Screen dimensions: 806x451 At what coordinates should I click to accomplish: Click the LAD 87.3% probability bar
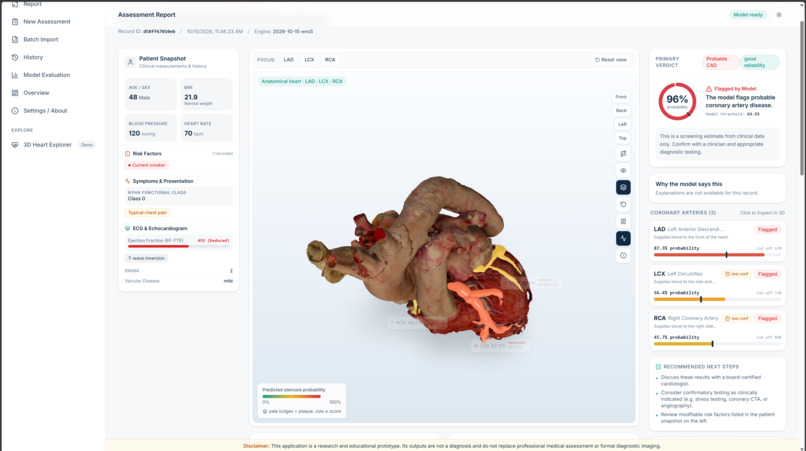click(x=717, y=255)
